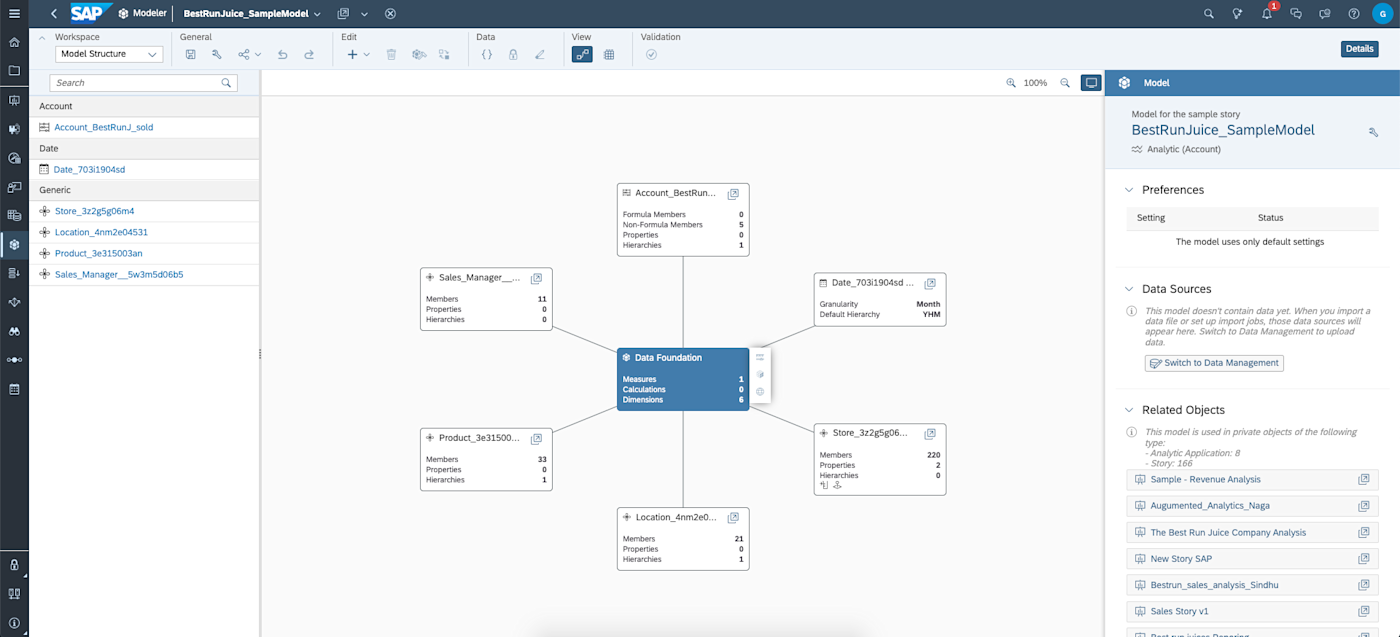
Task: Open New Story SAP related object
Action: [1253, 559]
